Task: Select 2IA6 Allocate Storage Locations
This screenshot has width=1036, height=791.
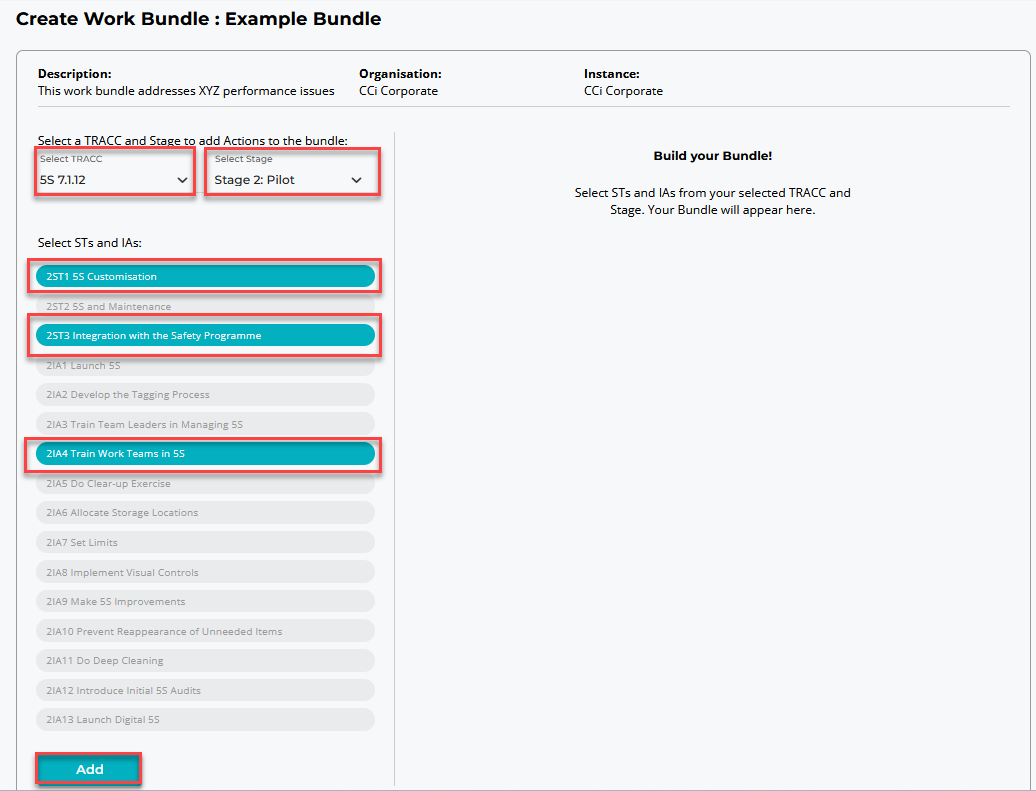Action: point(205,513)
